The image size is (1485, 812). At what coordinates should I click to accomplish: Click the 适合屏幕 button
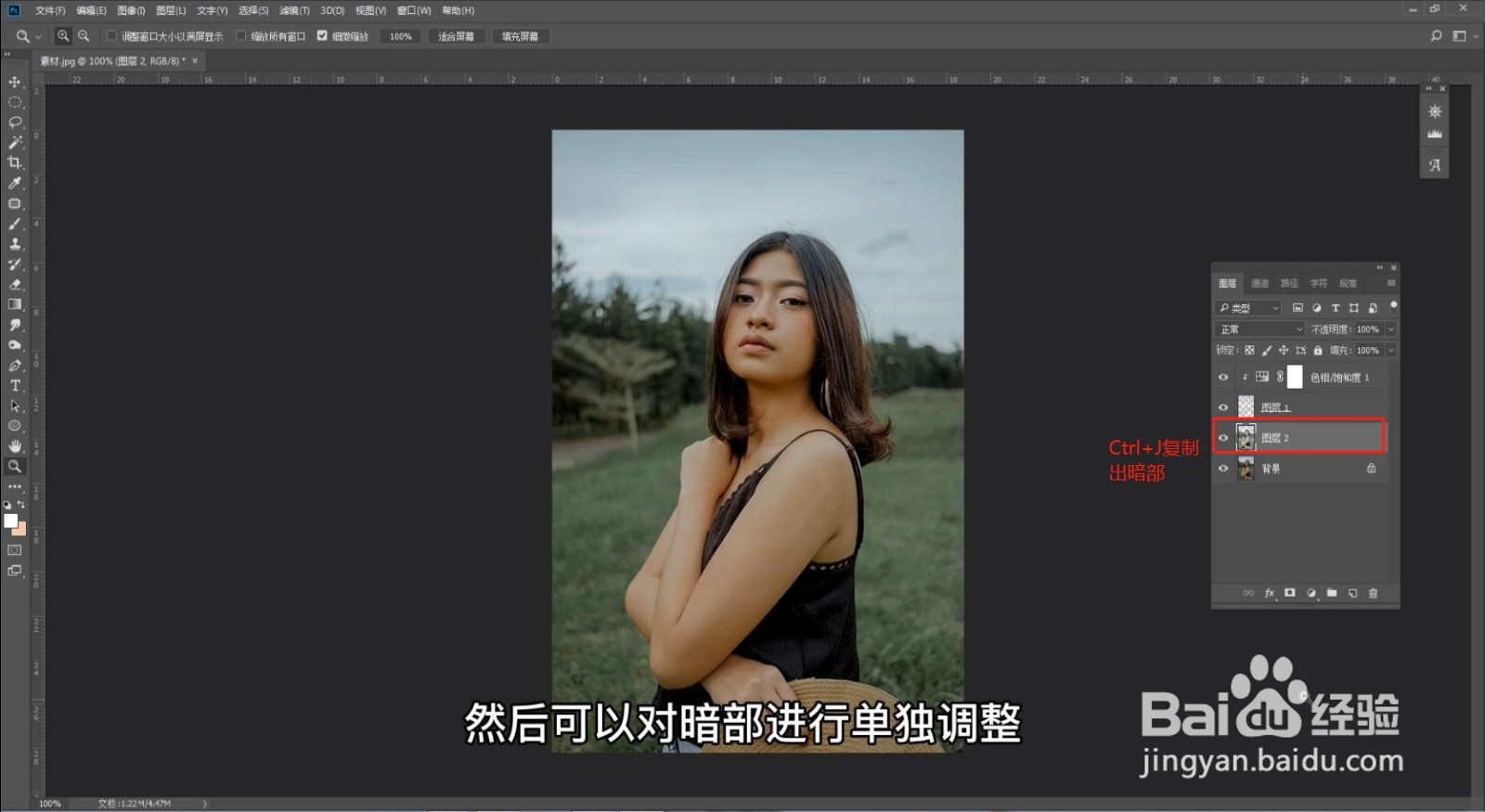click(x=456, y=36)
